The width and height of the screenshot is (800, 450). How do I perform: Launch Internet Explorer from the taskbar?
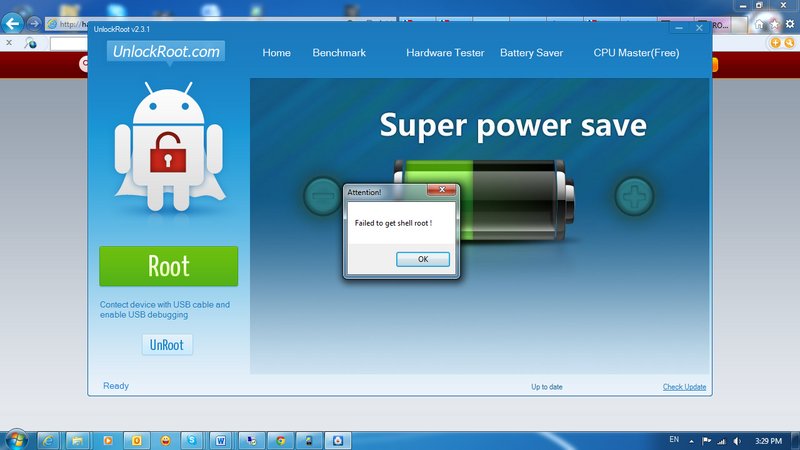coord(47,440)
